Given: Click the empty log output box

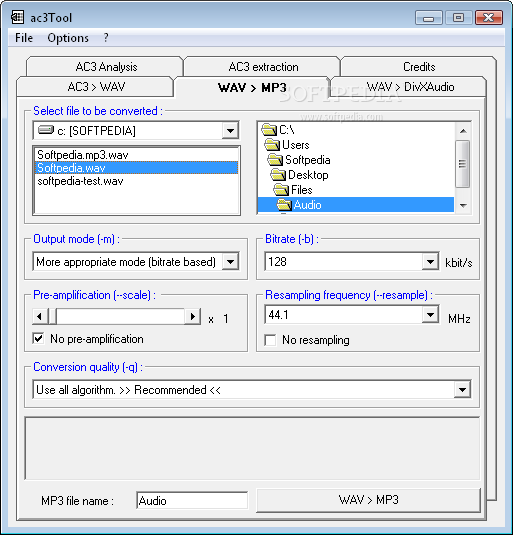Looking at the screenshot, I should (252, 448).
